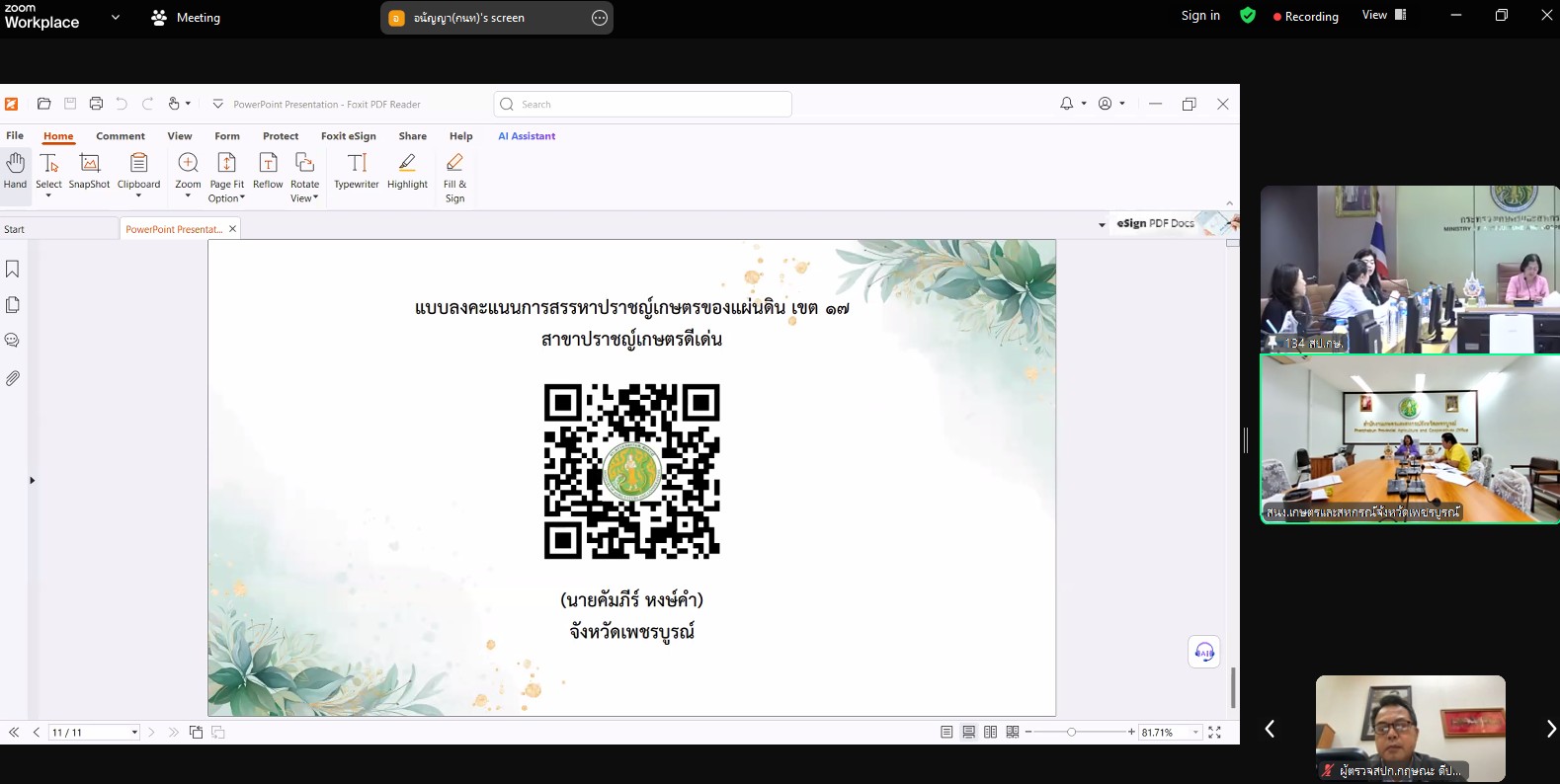The width and height of the screenshot is (1560, 784).
Task: Click the Zoom security shield icon
Action: tap(1248, 16)
